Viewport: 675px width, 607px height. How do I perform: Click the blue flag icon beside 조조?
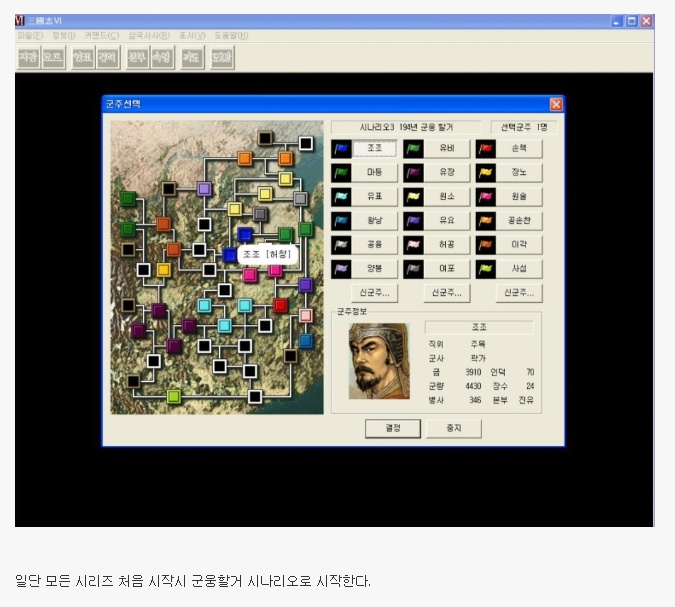(341, 149)
